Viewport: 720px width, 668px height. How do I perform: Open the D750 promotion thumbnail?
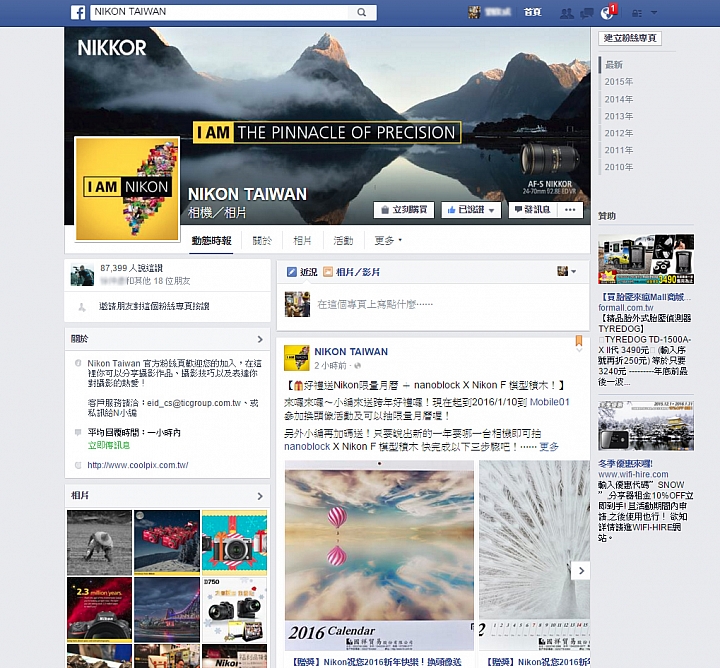[x=235, y=610]
